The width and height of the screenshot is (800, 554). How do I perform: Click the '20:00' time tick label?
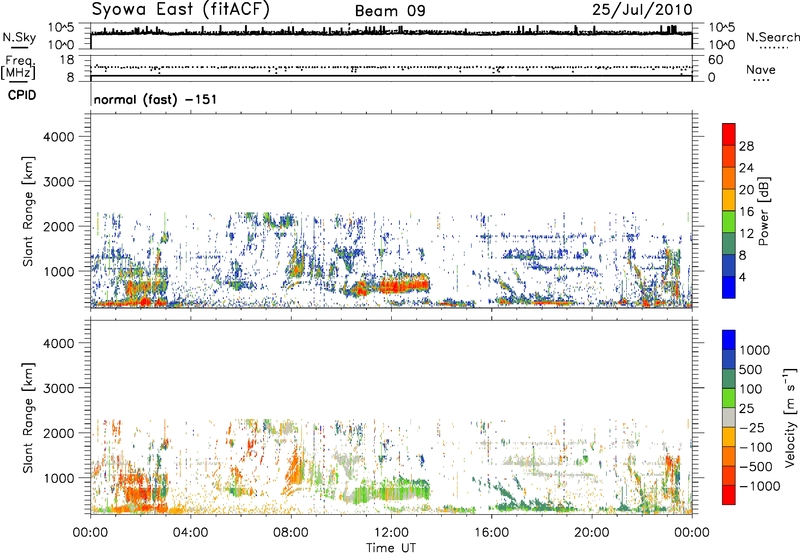[592, 533]
